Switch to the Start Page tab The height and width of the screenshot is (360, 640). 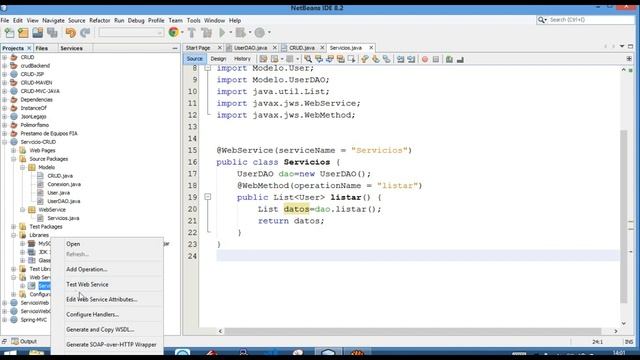click(x=198, y=48)
